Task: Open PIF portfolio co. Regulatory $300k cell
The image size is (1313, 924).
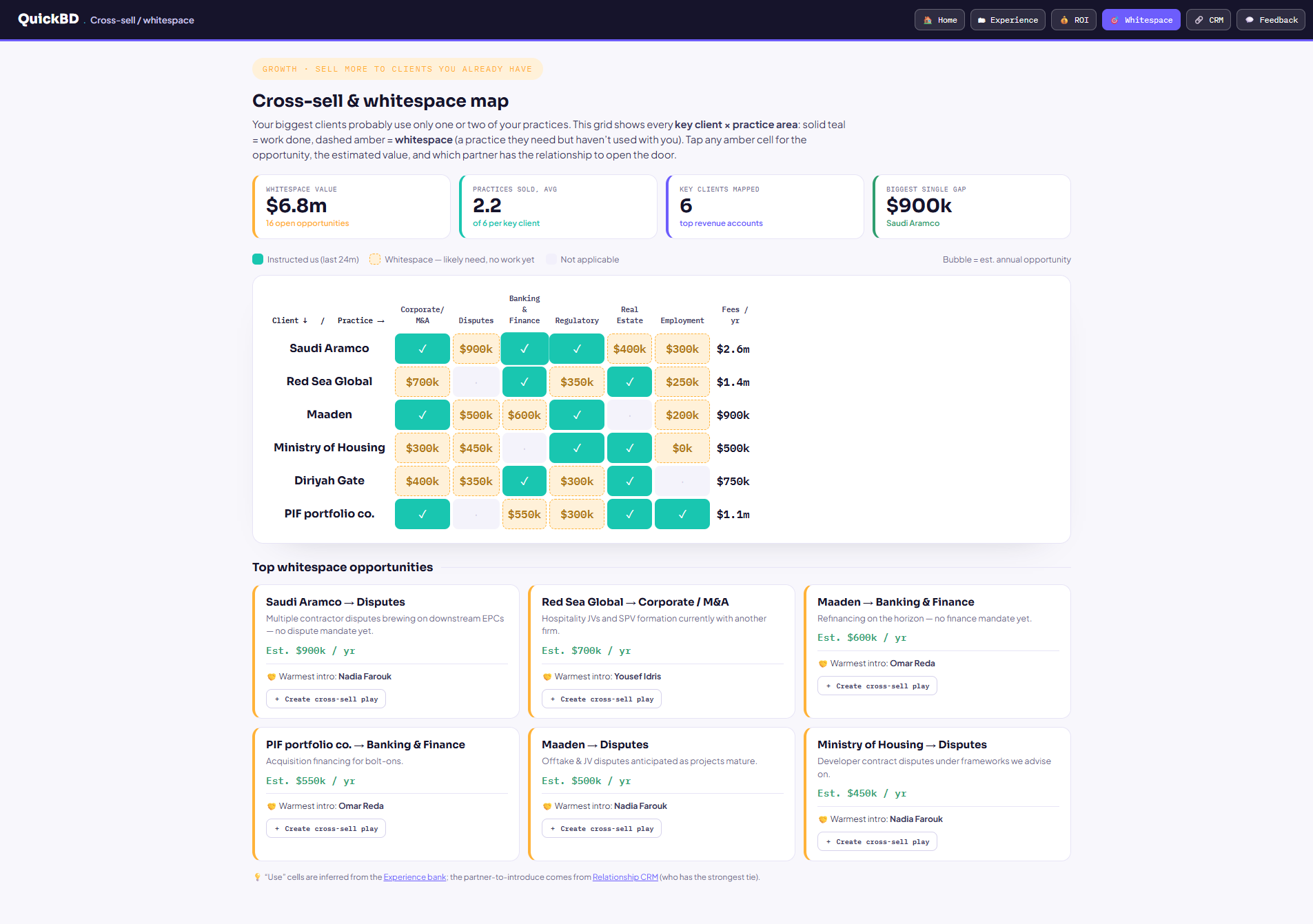Action: 577,514
